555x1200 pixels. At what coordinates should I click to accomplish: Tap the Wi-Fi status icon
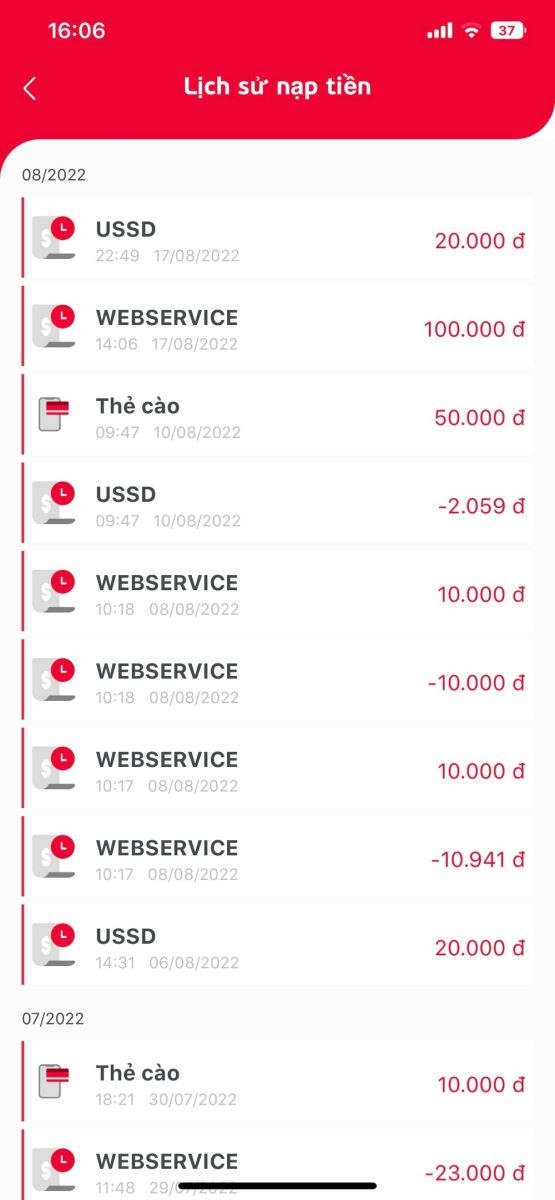(471, 31)
